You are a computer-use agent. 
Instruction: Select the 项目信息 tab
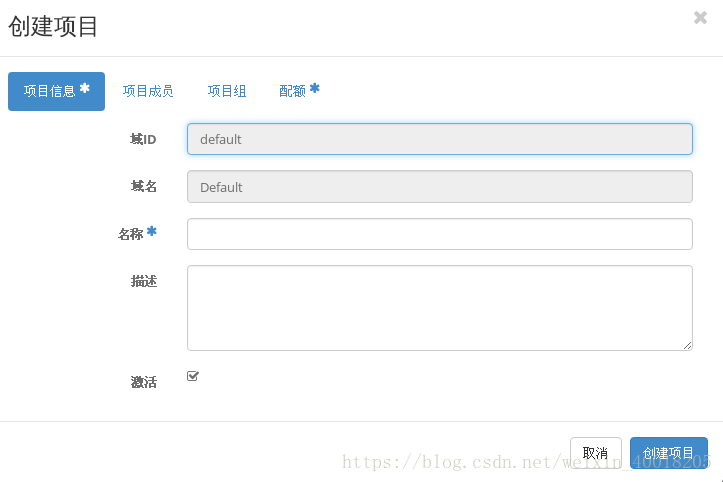point(56,91)
